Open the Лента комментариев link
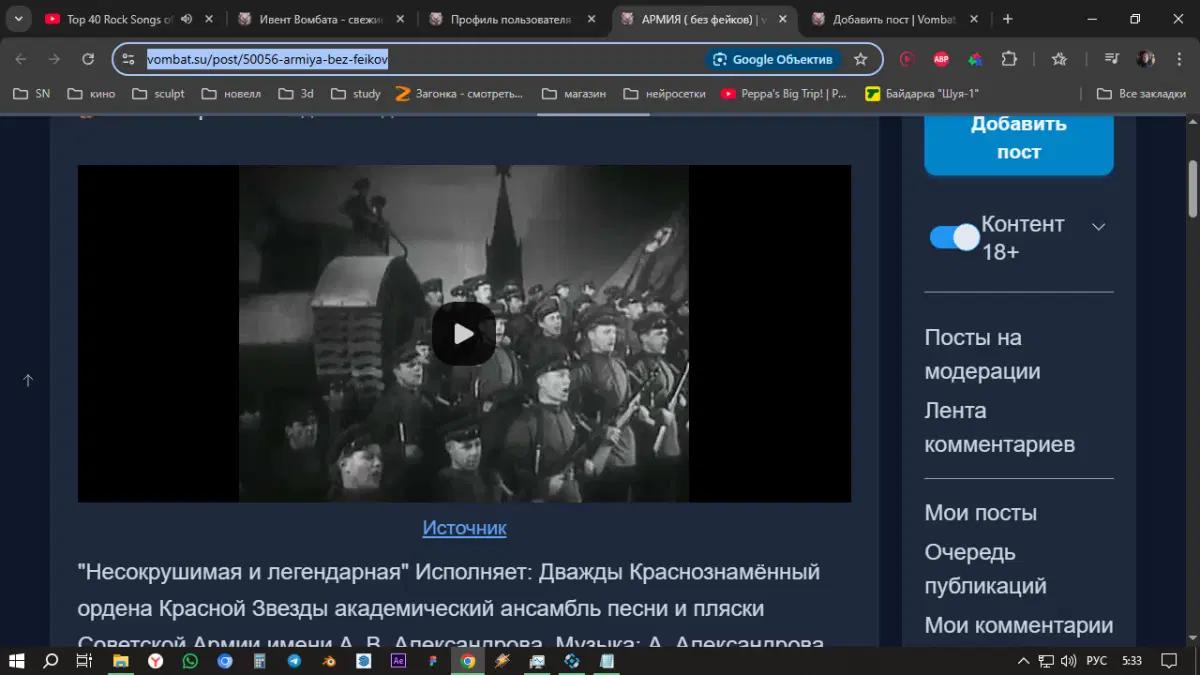 click(x=999, y=427)
